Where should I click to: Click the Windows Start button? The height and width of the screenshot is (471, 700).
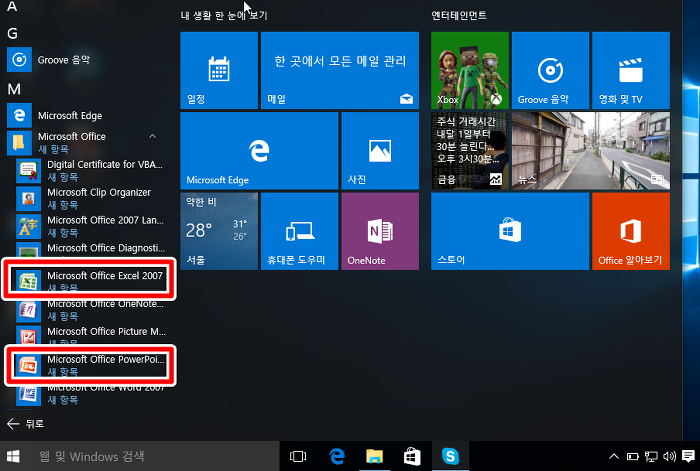click(13, 456)
